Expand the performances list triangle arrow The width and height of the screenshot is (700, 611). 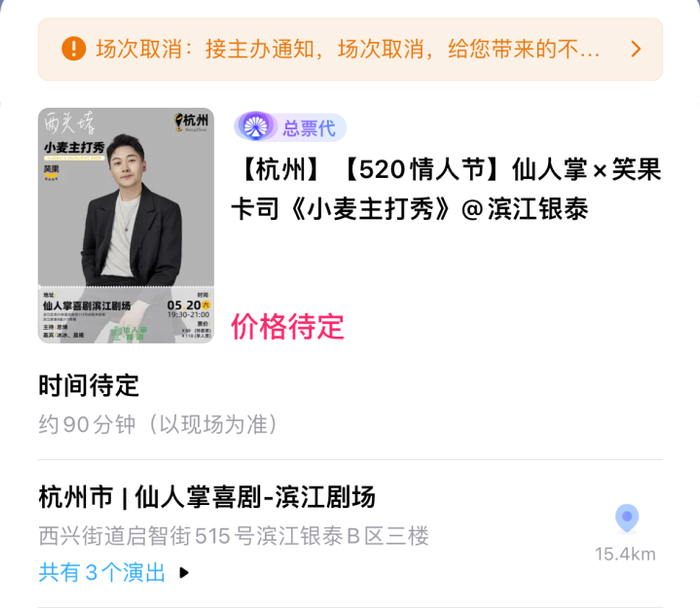(184, 573)
